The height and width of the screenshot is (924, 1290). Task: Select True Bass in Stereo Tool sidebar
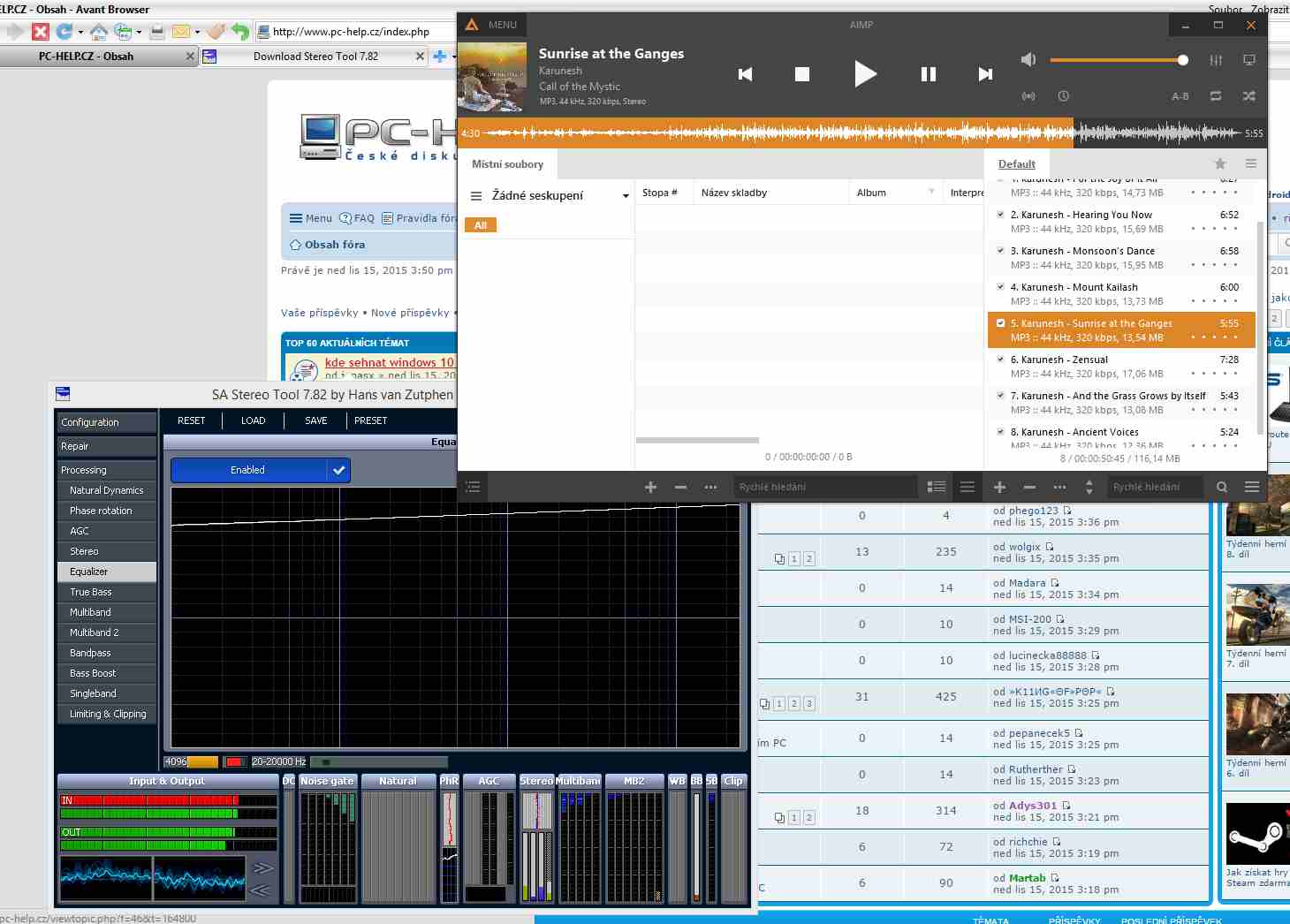point(91,592)
